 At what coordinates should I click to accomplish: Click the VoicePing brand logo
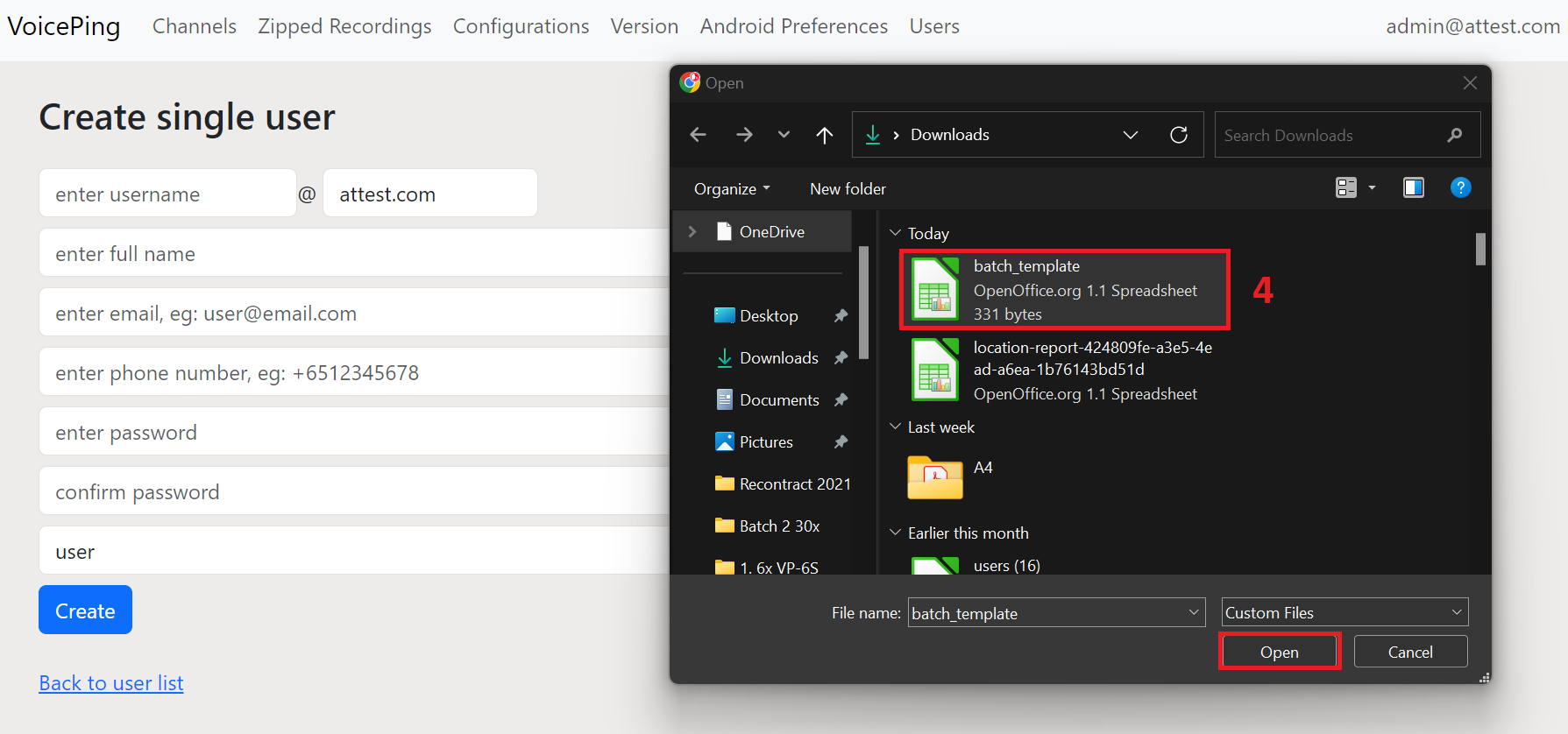tap(64, 26)
